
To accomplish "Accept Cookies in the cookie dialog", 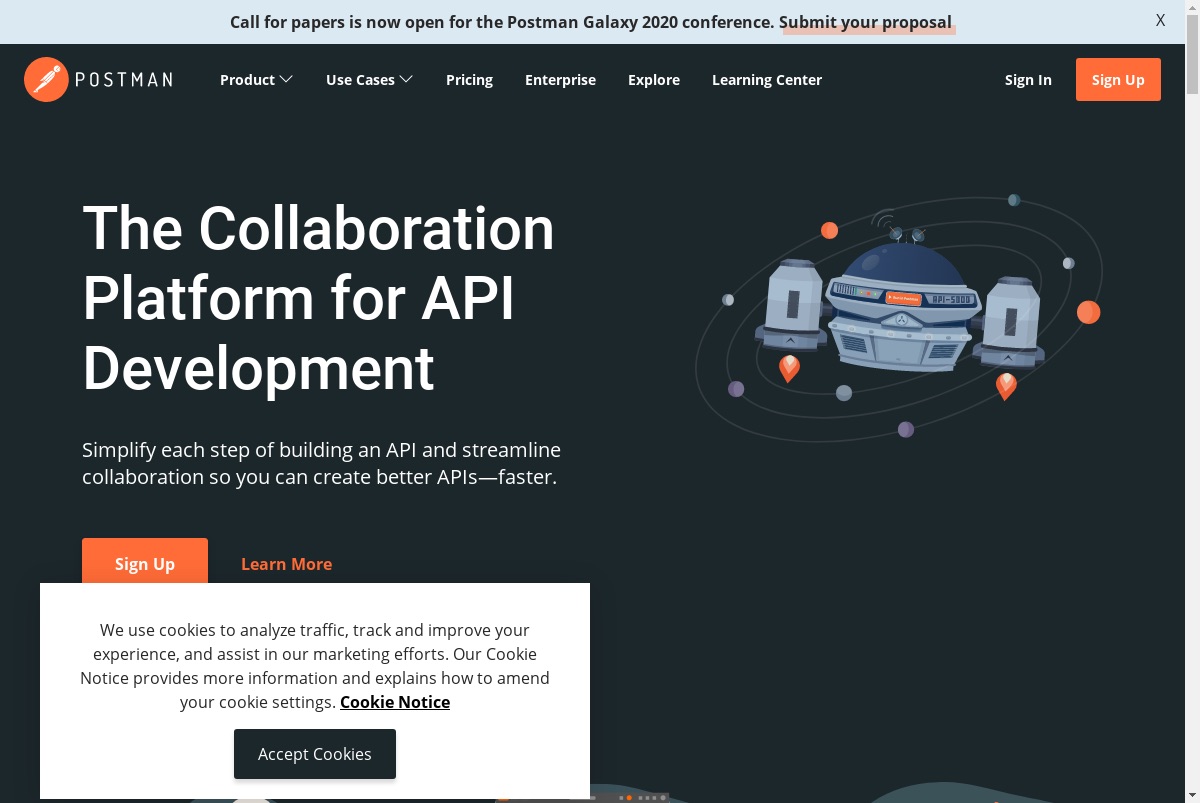I will [x=315, y=754].
